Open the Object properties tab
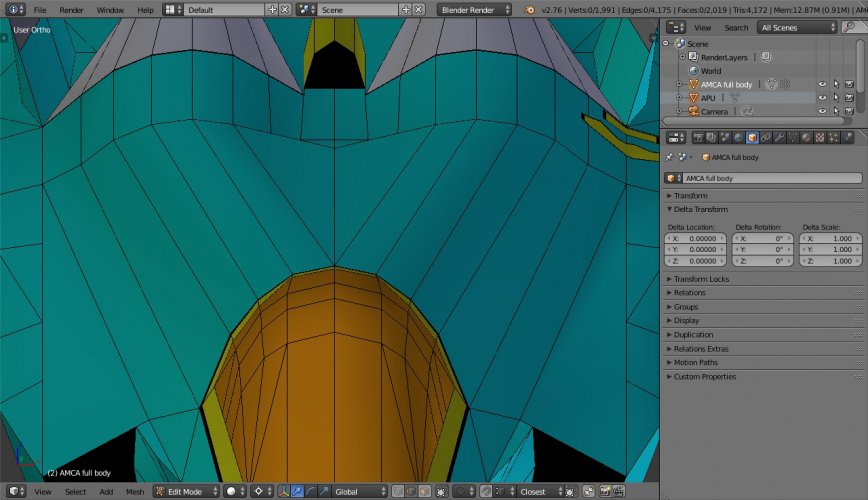The width and height of the screenshot is (868, 500). pos(752,137)
